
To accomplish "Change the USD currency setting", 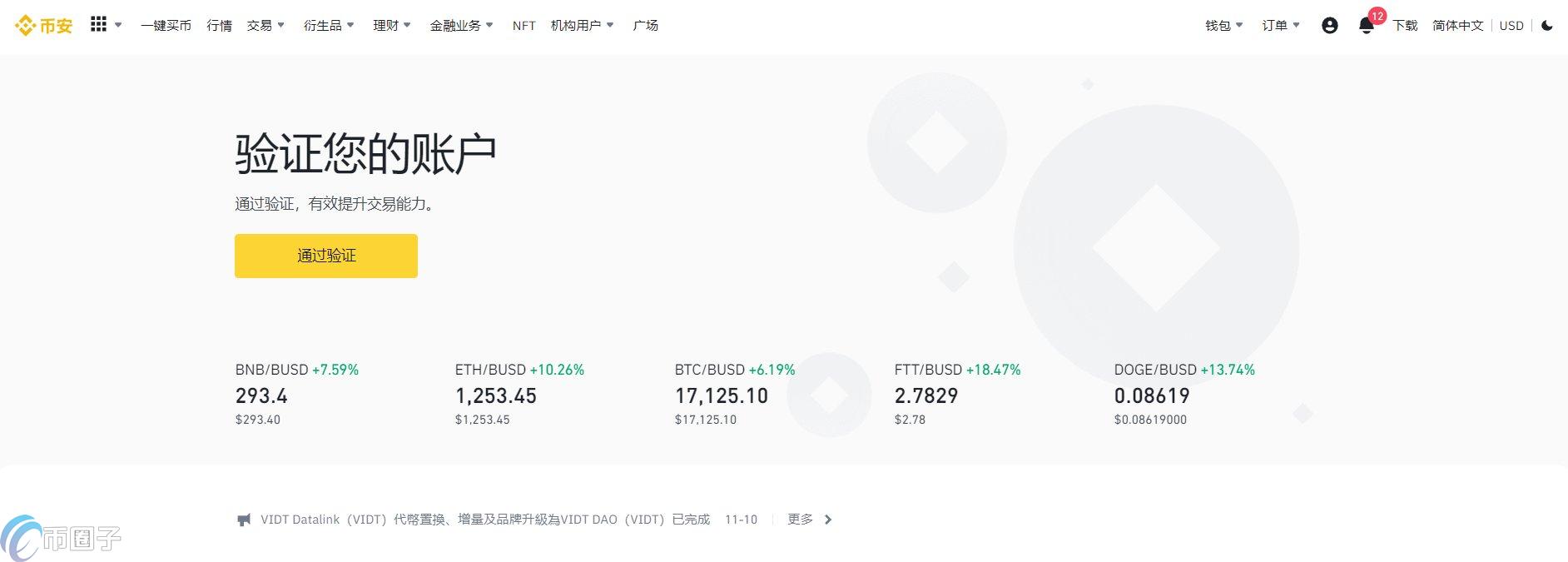I will coord(1511,26).
